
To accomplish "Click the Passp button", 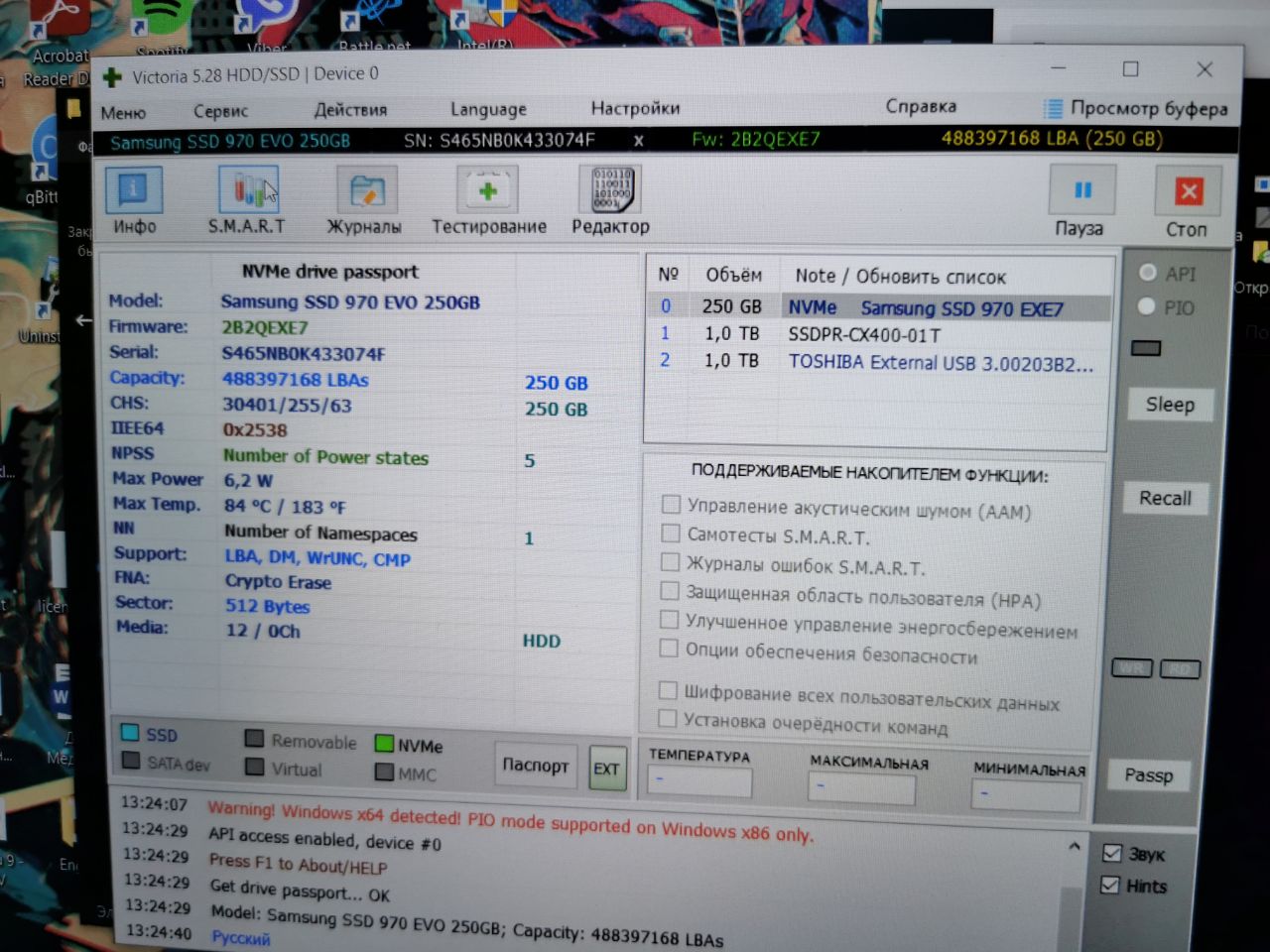I will point(1148,775).
